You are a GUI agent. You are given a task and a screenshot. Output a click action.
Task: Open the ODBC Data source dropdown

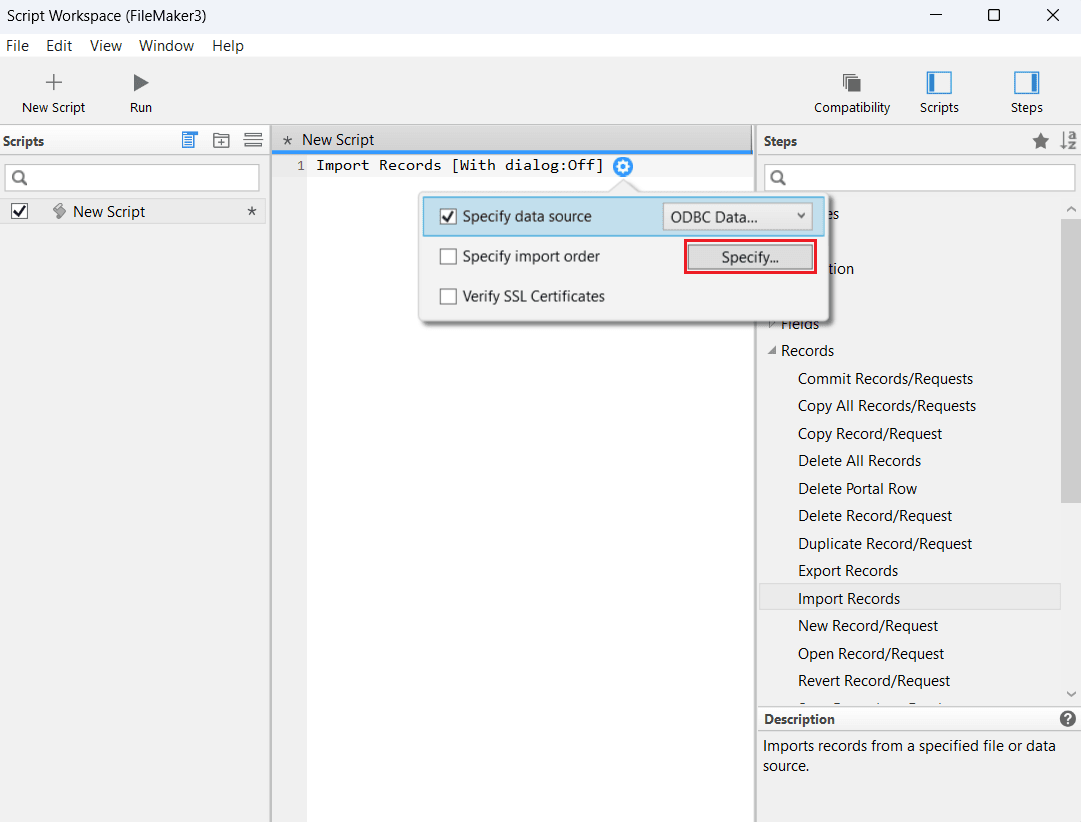pyautogui.click(x=738, y=217)
